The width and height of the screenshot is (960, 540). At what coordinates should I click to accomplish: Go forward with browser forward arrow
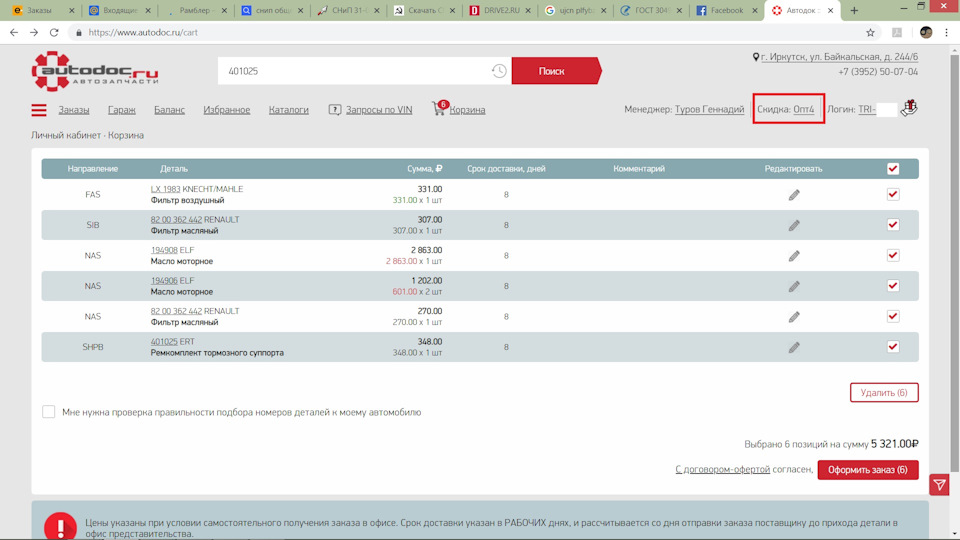[34, 32]
